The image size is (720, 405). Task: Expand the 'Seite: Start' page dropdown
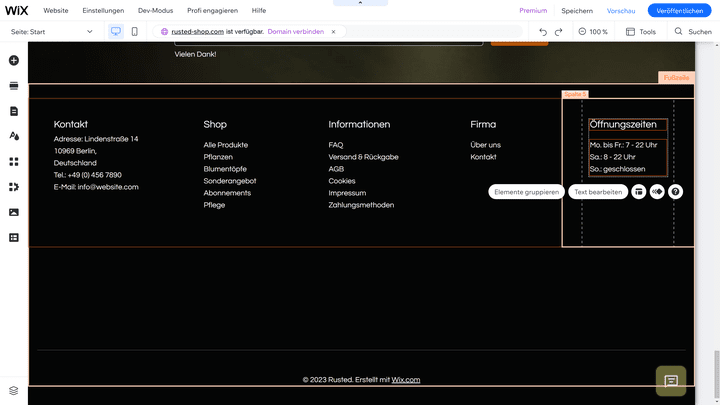click(50, 32)
